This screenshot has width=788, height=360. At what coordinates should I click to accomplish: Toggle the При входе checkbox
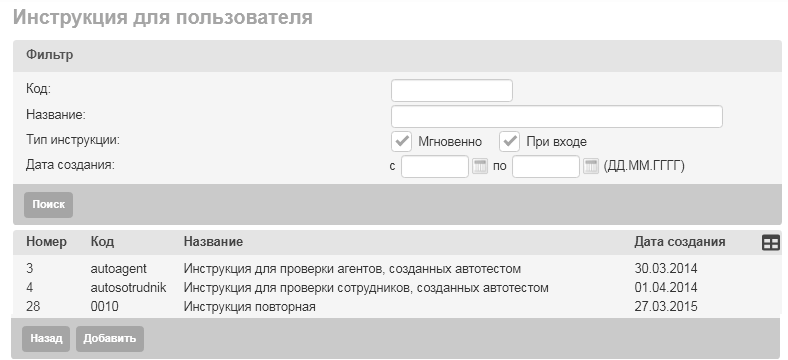510,141
